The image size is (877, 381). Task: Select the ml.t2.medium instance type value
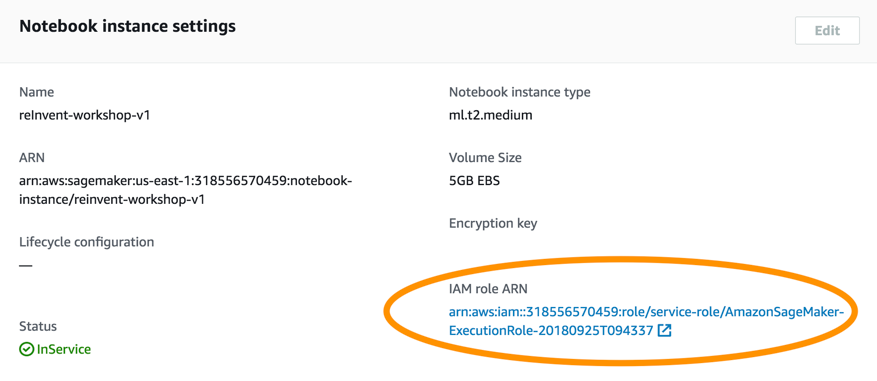[491, 116]
